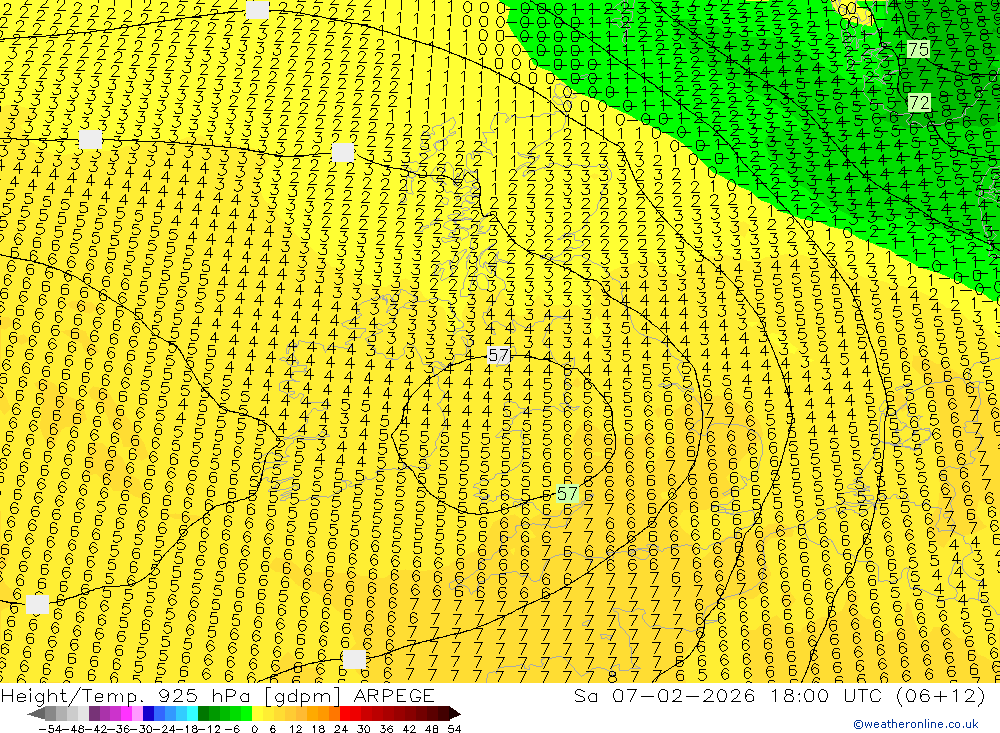Image resolution: width=1000 pixels, height=733 pixels.
Task: Click the Height/Temp. 925 hPa ARPEGE title
Action: 217,695
